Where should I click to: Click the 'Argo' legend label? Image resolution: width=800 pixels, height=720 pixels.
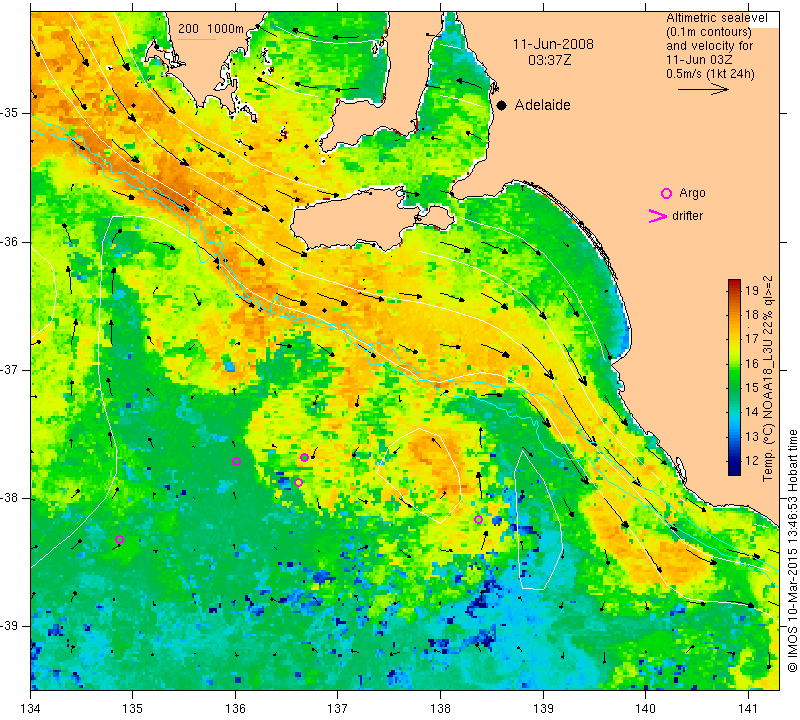coord(692,193)
